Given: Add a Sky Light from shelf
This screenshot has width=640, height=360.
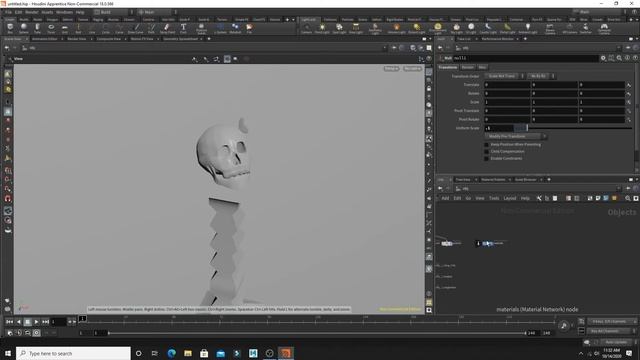Looking at the screenshot, I should 457,28.
